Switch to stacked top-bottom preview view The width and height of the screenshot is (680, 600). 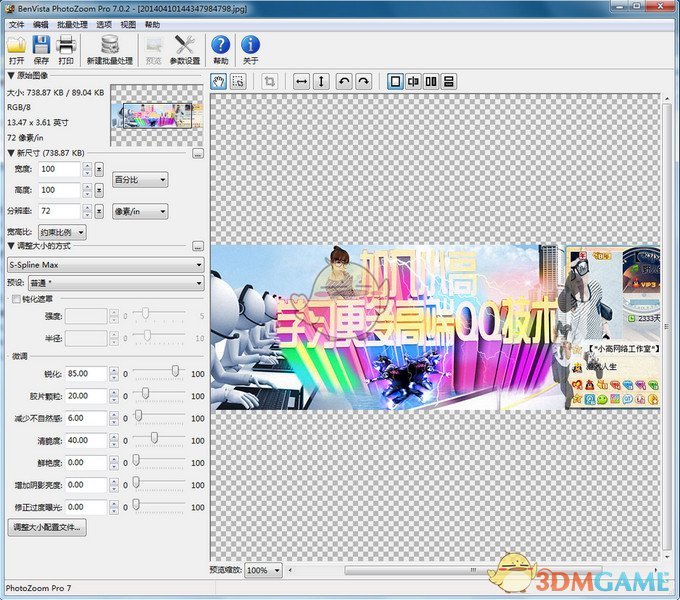[449, 82]
